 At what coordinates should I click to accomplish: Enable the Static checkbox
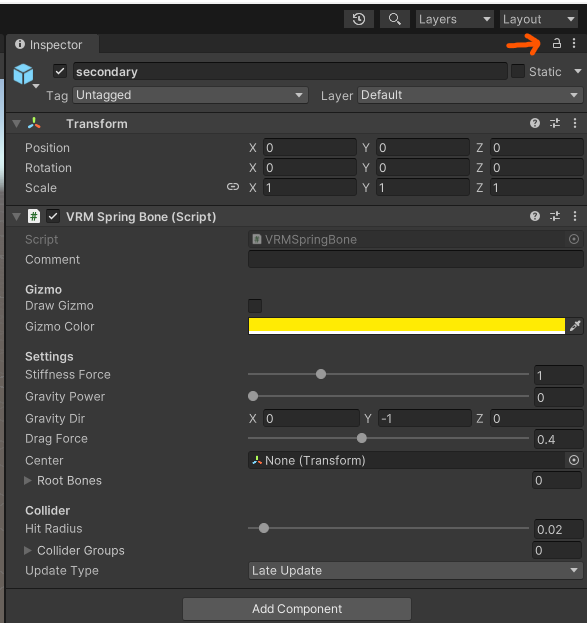pyautogui.click(x=518, y=72)
